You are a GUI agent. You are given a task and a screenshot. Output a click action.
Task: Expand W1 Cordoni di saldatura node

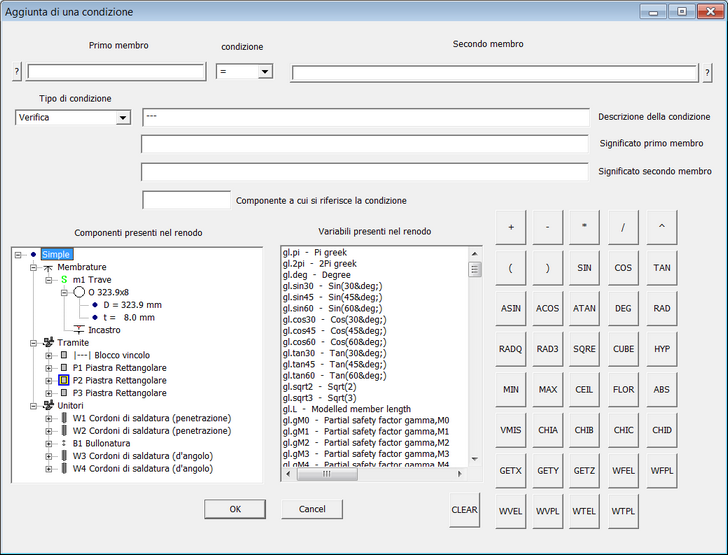click(x=48, y=418)
